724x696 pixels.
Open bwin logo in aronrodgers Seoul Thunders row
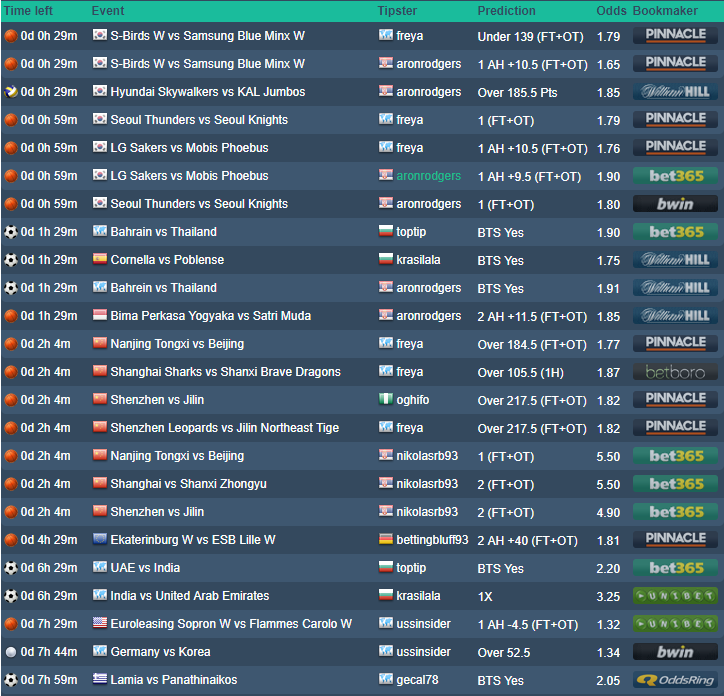pos(675,204)
